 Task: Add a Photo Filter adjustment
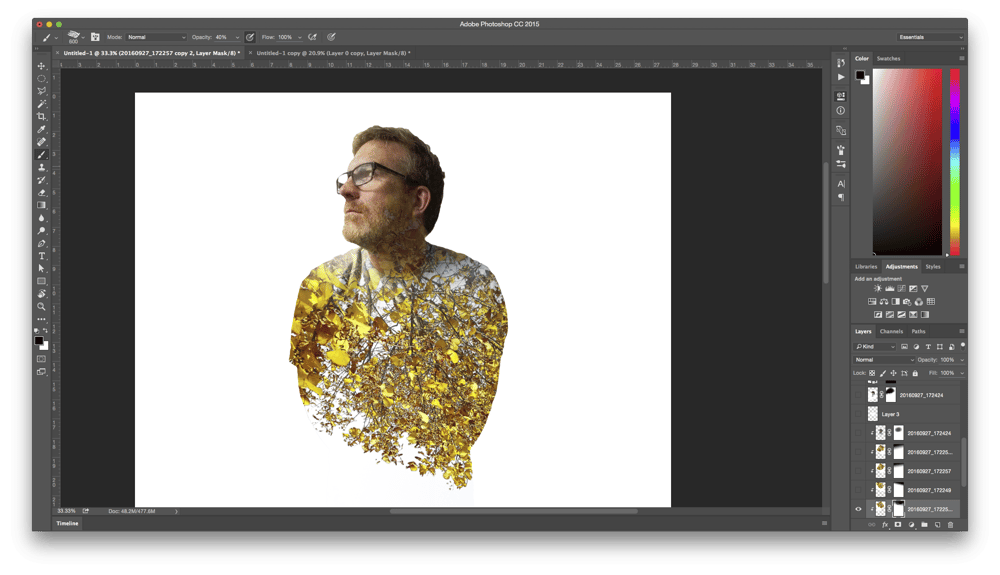[x=907, y=302]
